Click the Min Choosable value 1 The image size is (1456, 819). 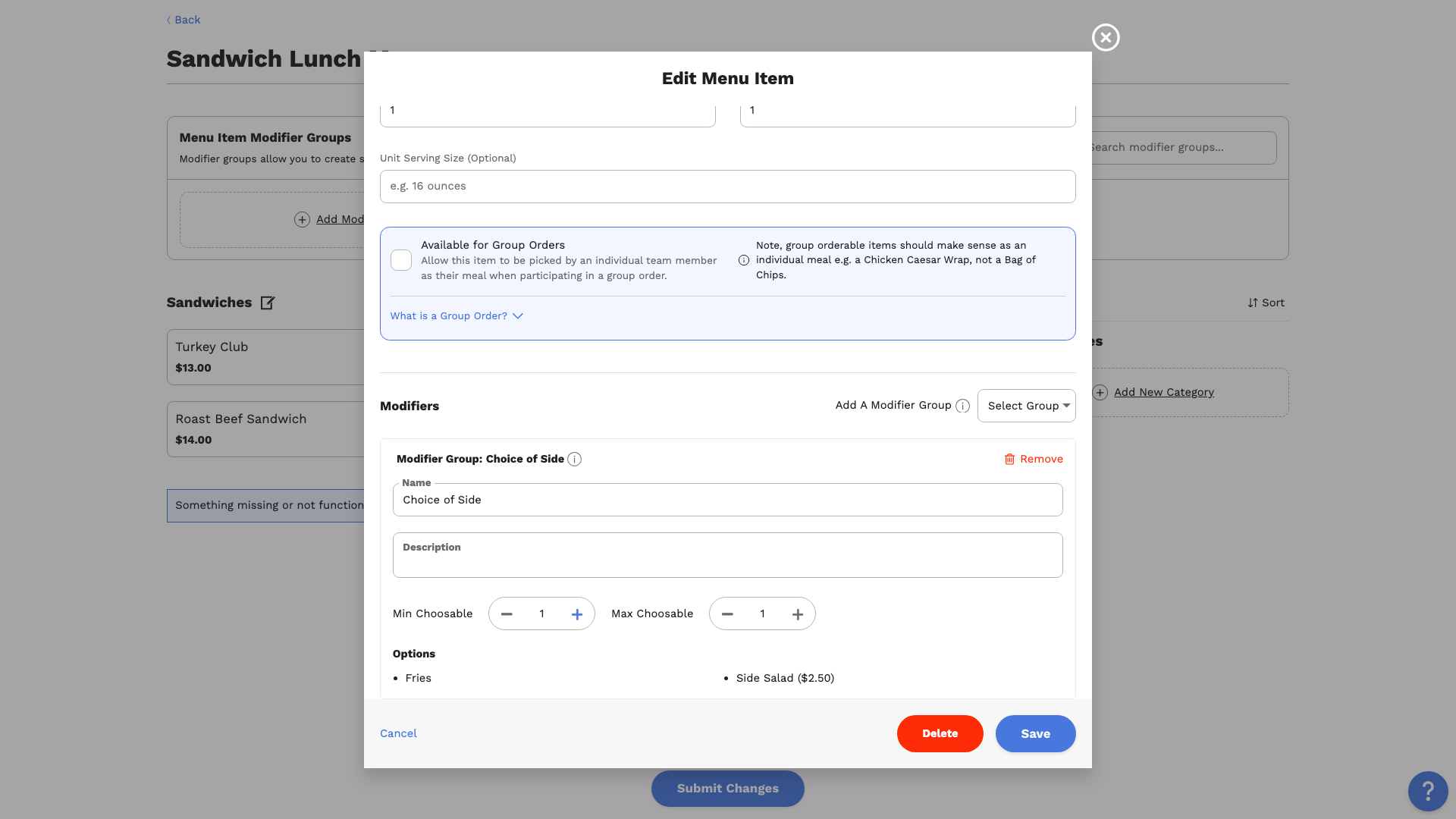[541, 614]
